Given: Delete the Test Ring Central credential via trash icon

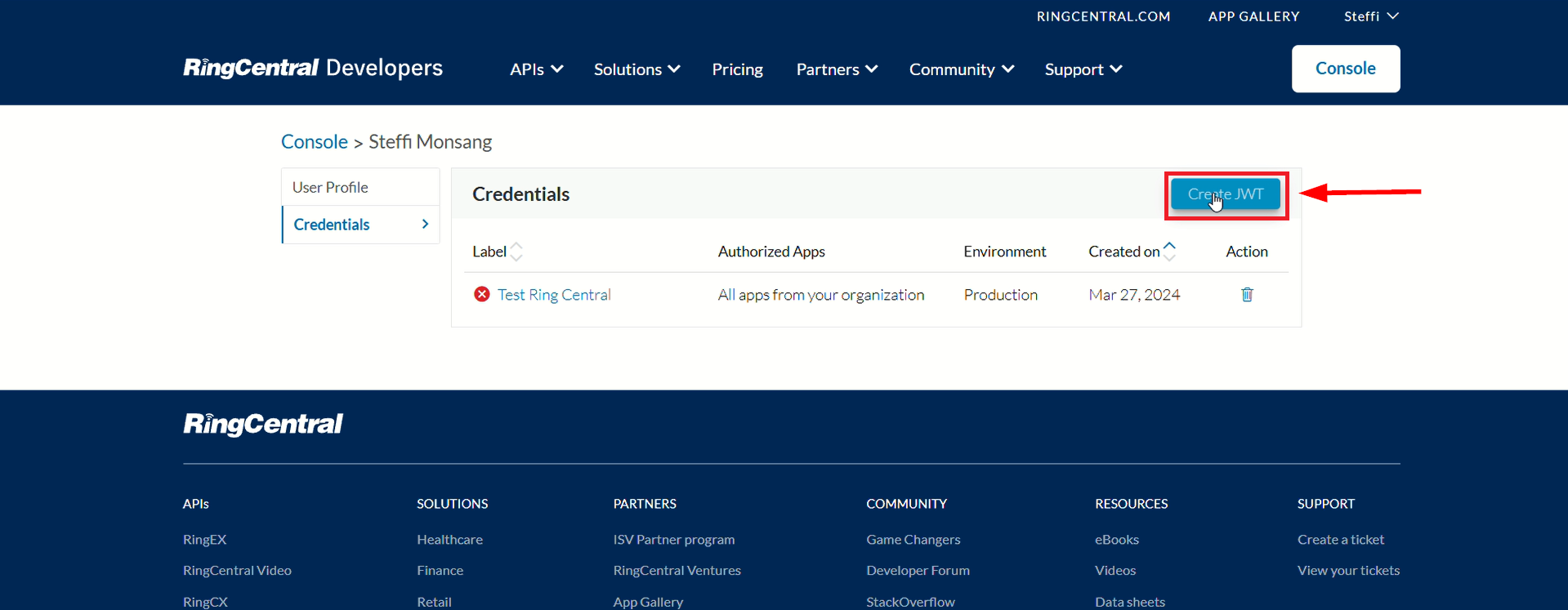Looking at the screenshot, I should coord(1247,295).
